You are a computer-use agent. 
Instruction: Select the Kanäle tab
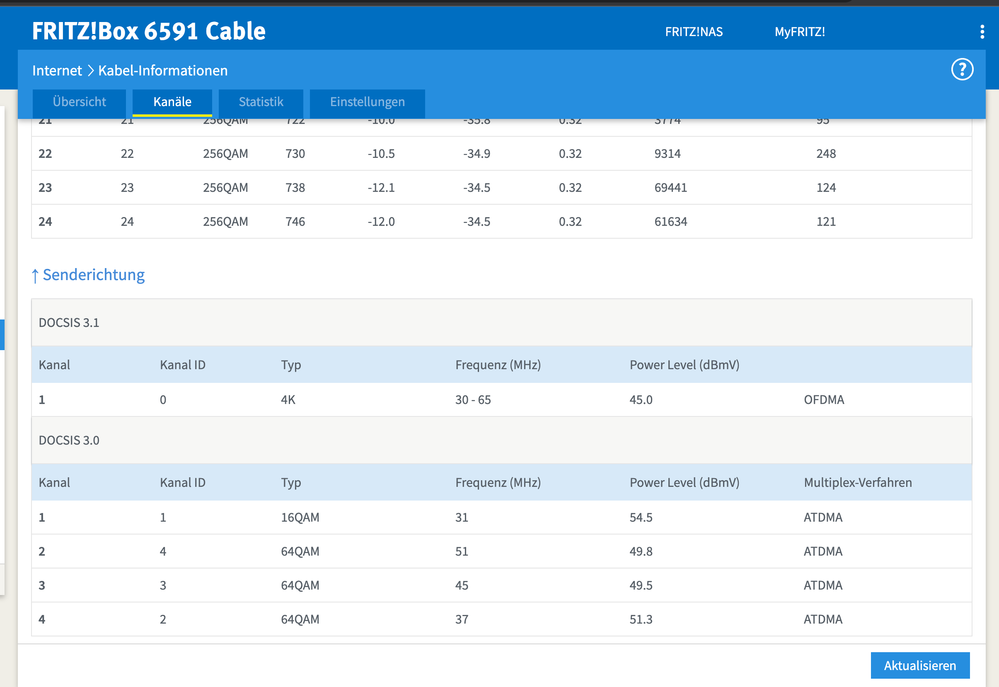coord(172,102)
